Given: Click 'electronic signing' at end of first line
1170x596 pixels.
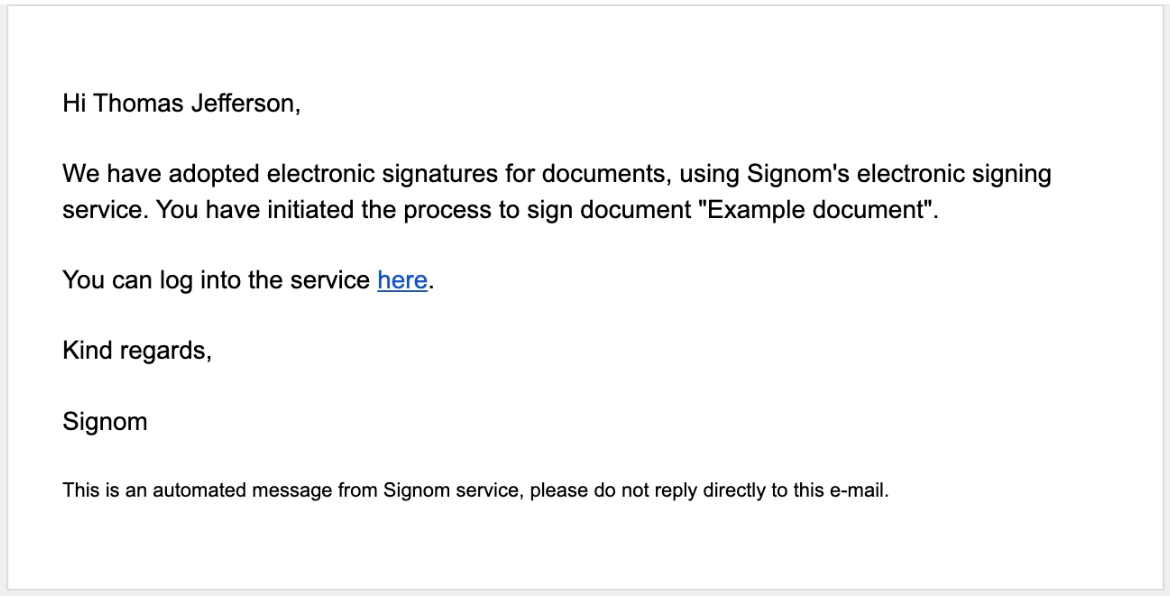Looking at the screenshot, I should (954, 175).
